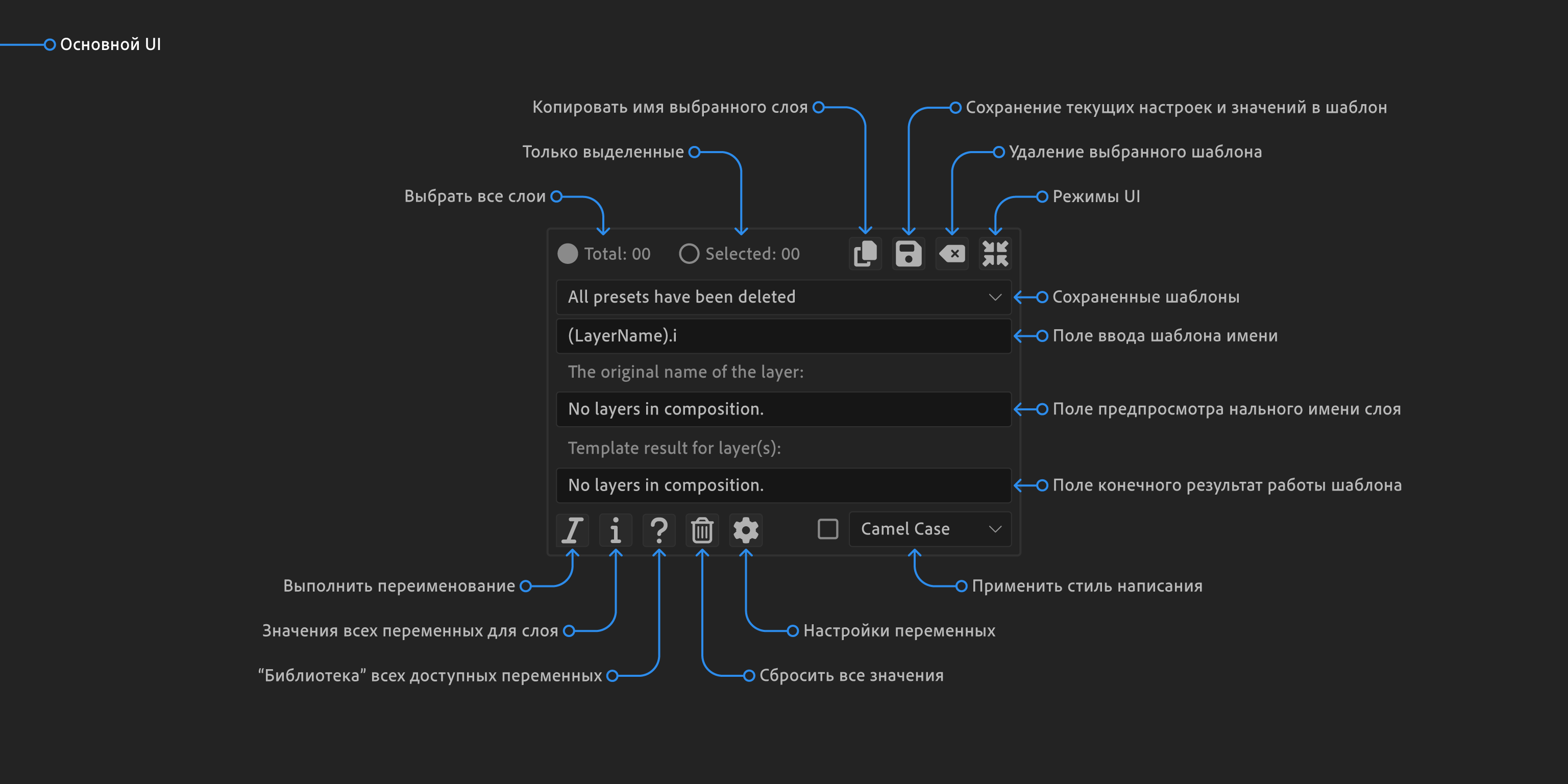This screenshot has height=784, width=1568.
Task: Open variable settings gear icon
Action: click(x=746, y=530)
